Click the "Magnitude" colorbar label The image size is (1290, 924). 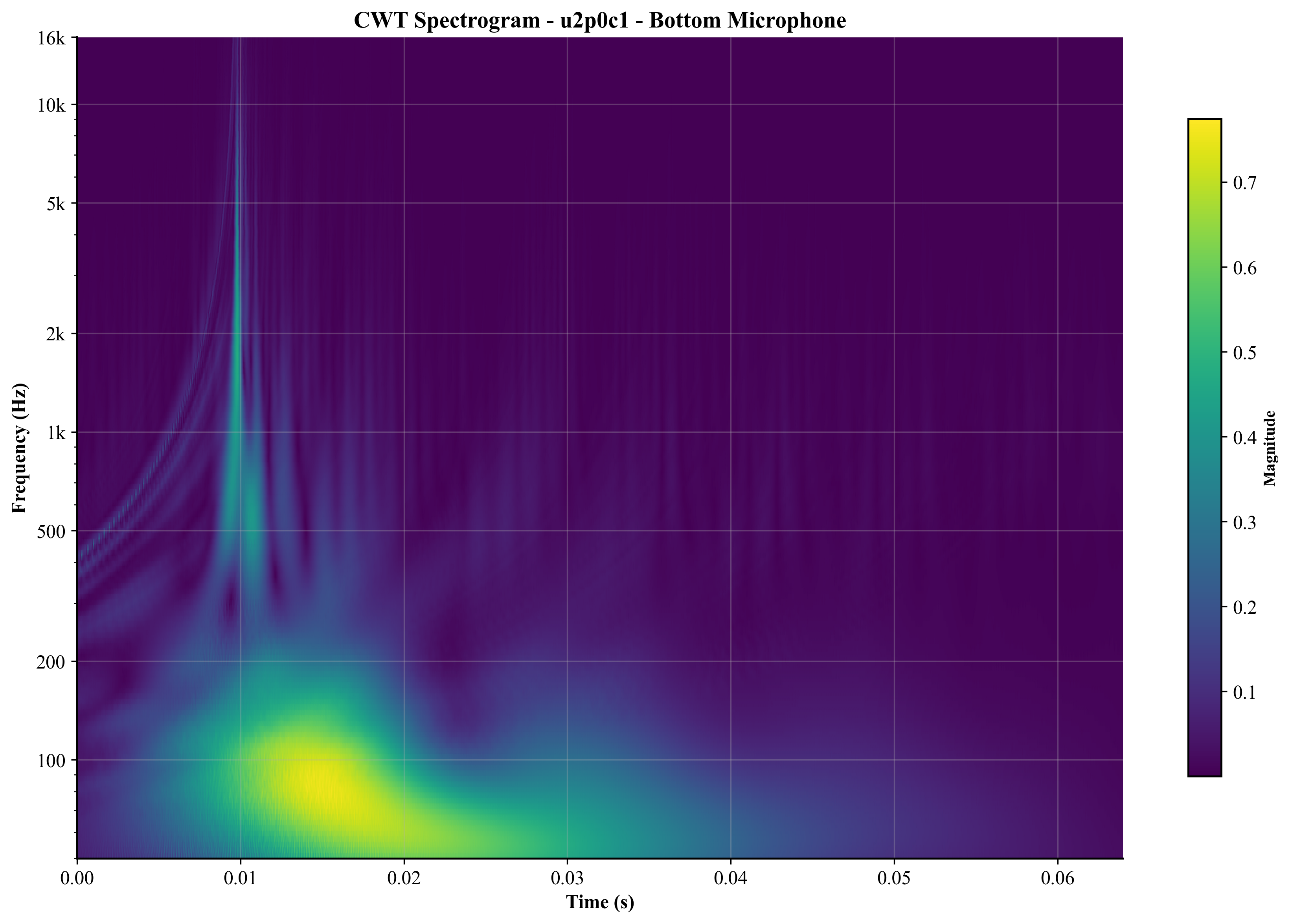(x=1270, y=448)
